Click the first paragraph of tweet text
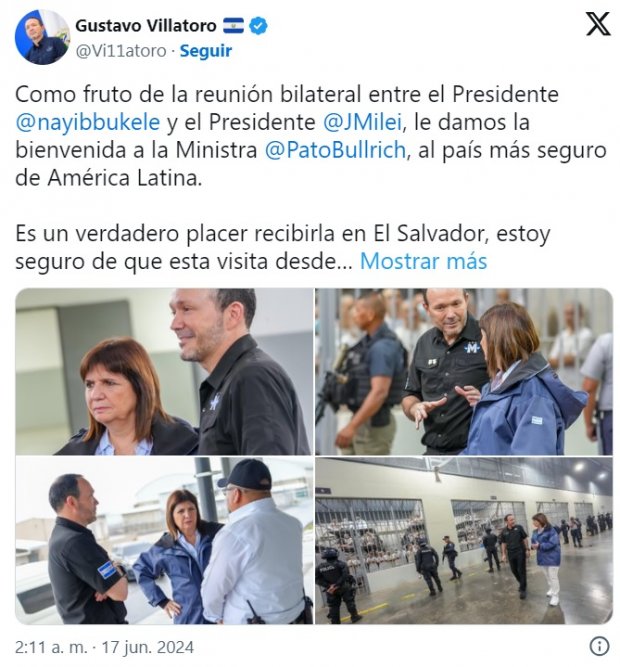 click(x=311, y=136)
